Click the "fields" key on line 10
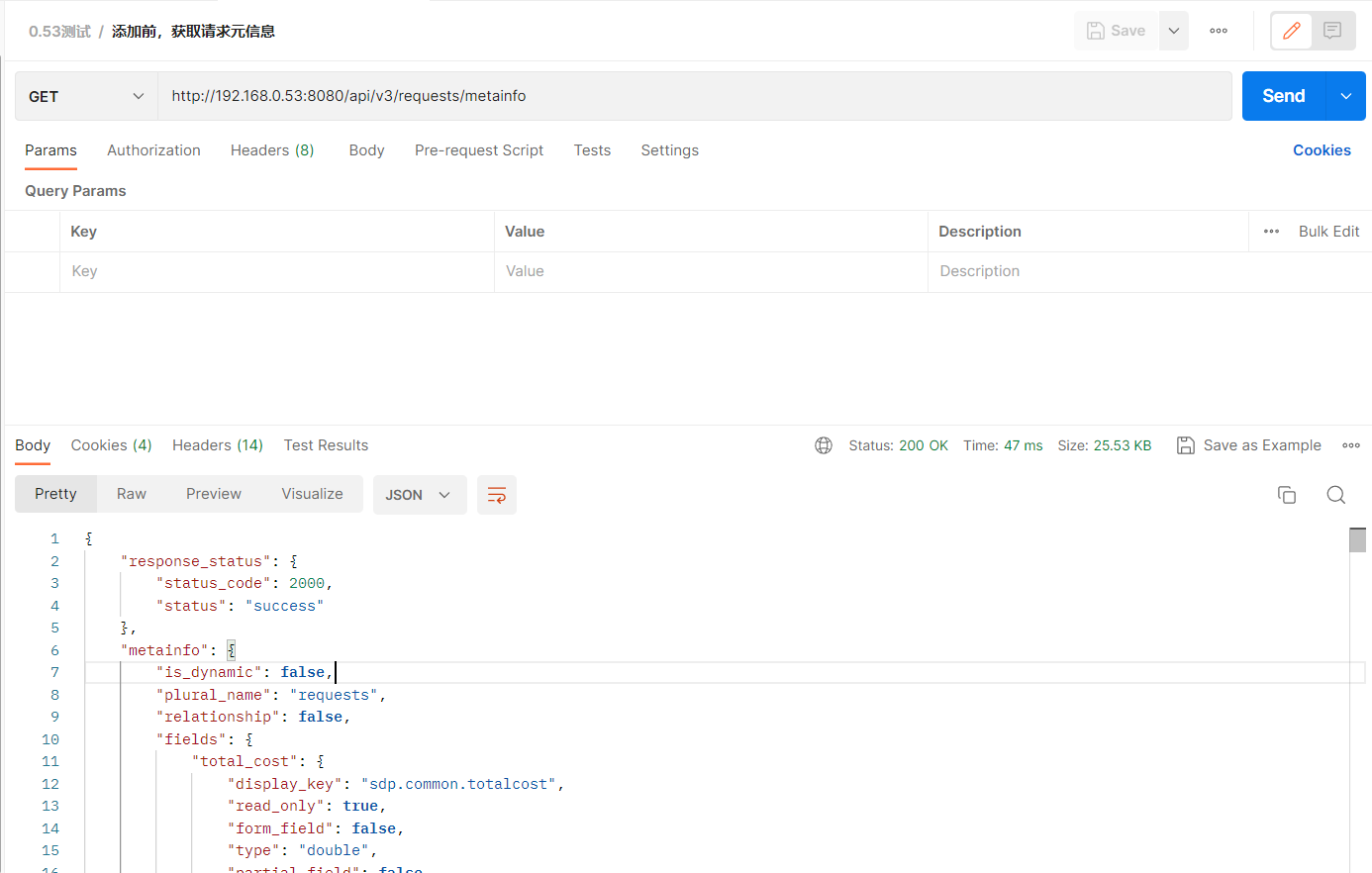 point(191,739)
